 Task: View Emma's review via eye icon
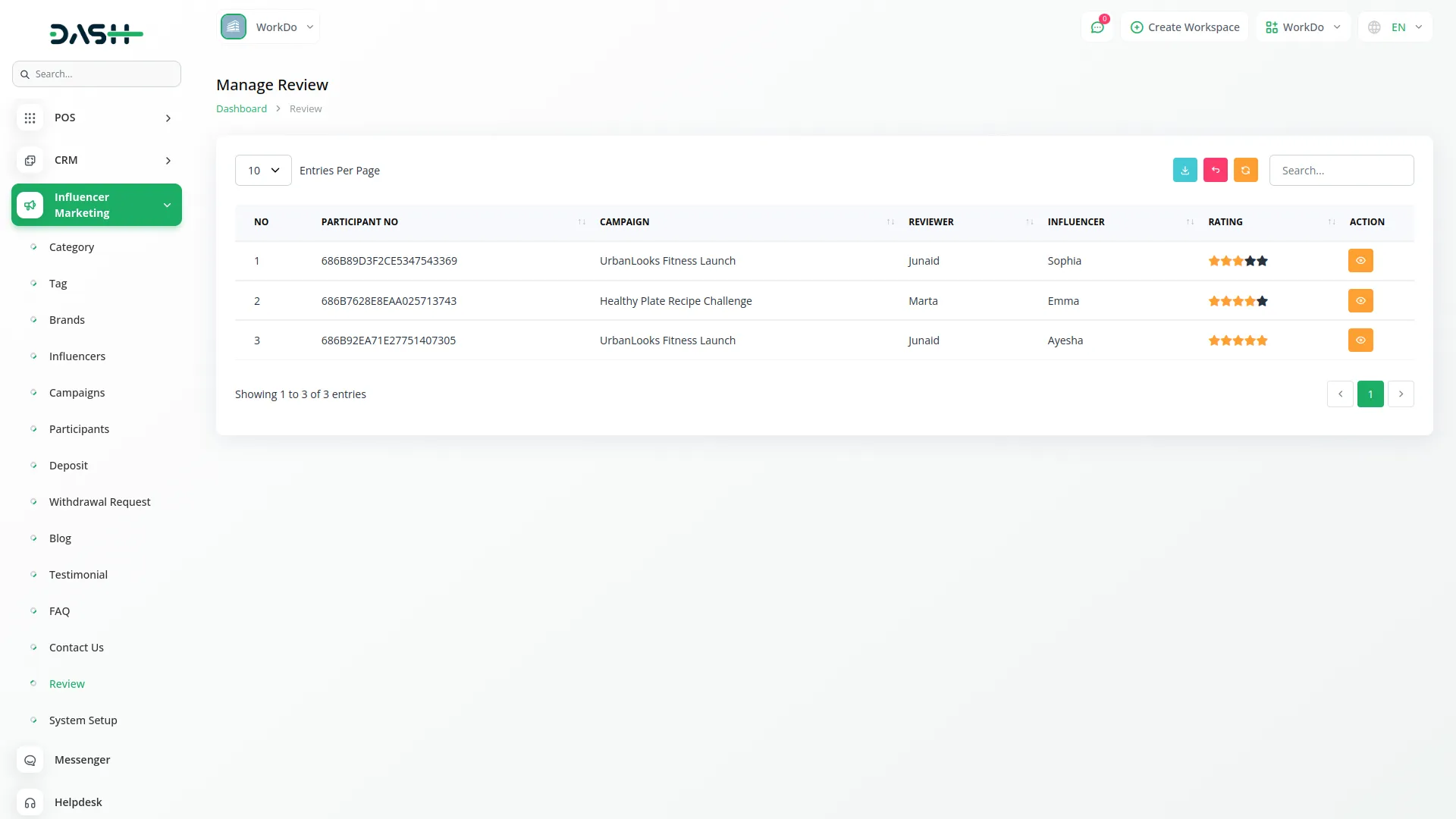pos(1360,301)
